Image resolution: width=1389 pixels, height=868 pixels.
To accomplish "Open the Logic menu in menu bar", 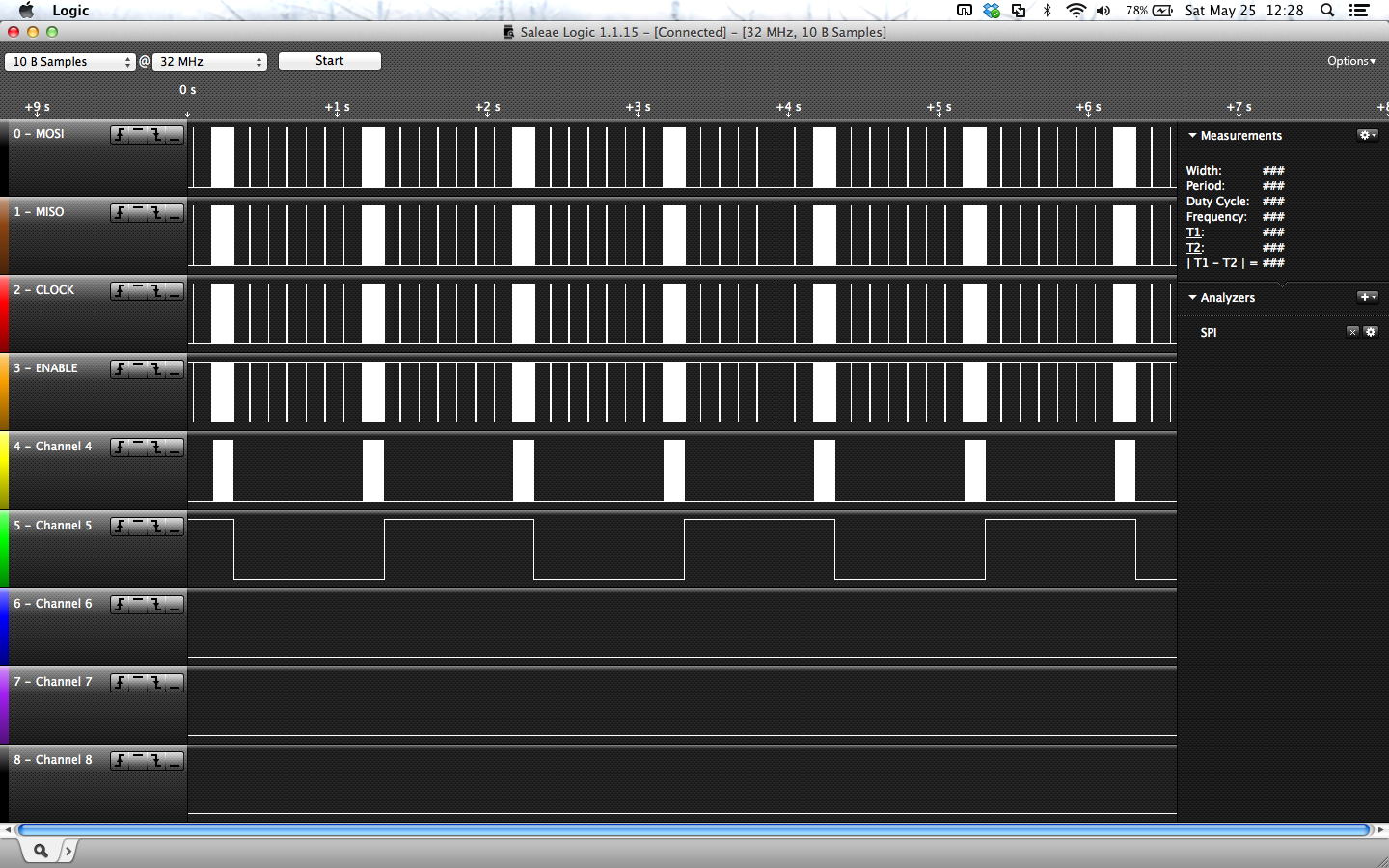I will pos(70,11).
